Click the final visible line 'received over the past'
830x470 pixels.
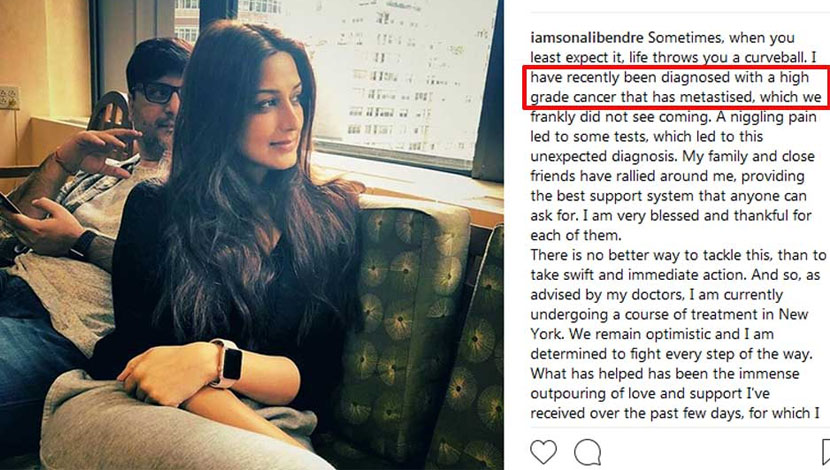pyautogui.click(x=675, y=413)
